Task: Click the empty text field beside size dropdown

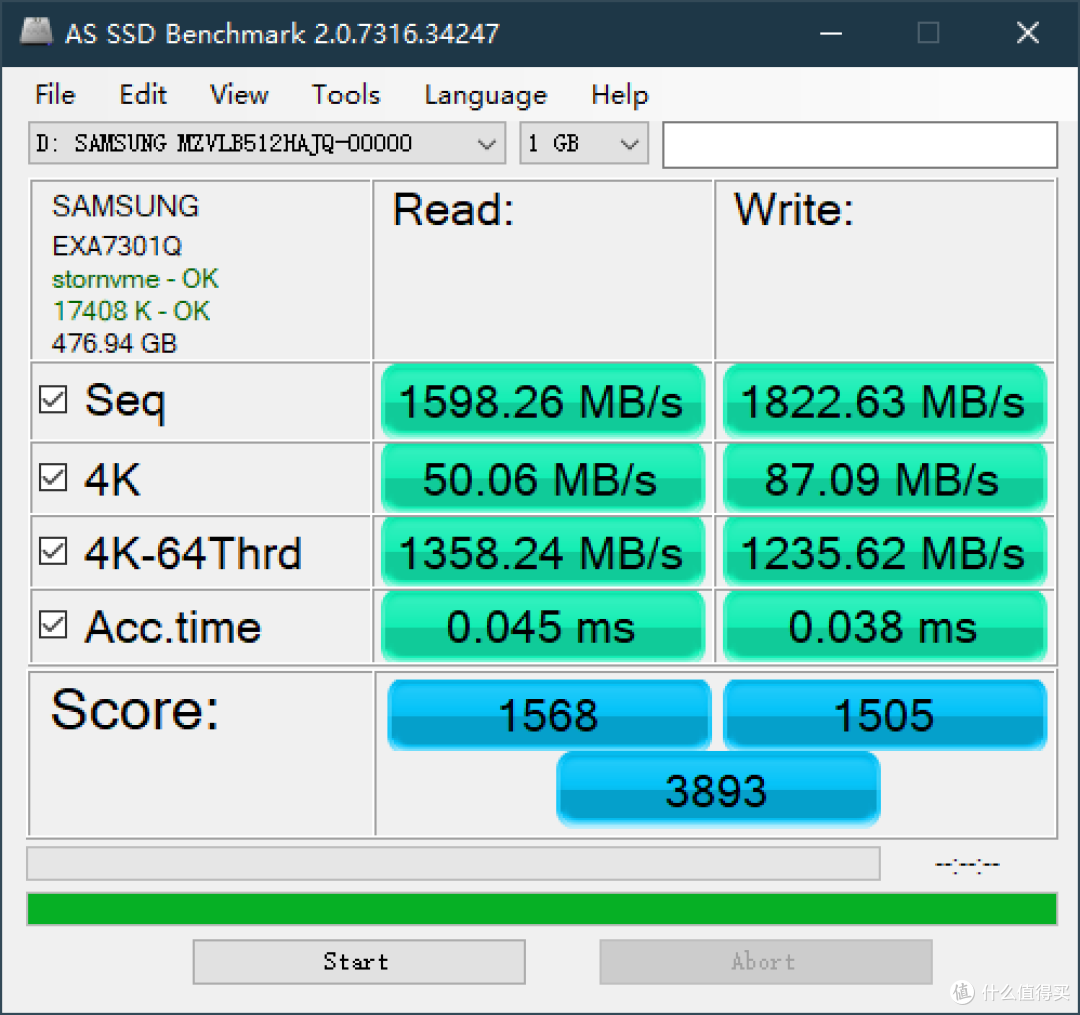Action: (x=860, y=145)
